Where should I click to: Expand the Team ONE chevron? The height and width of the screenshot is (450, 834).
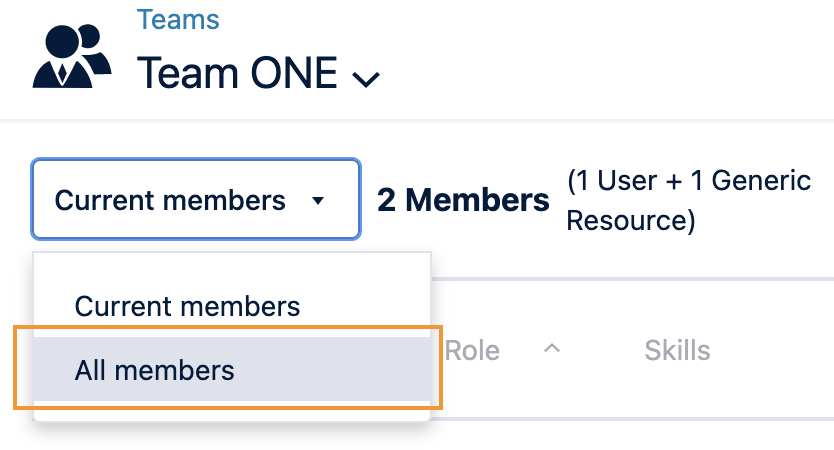coord(367,79)
